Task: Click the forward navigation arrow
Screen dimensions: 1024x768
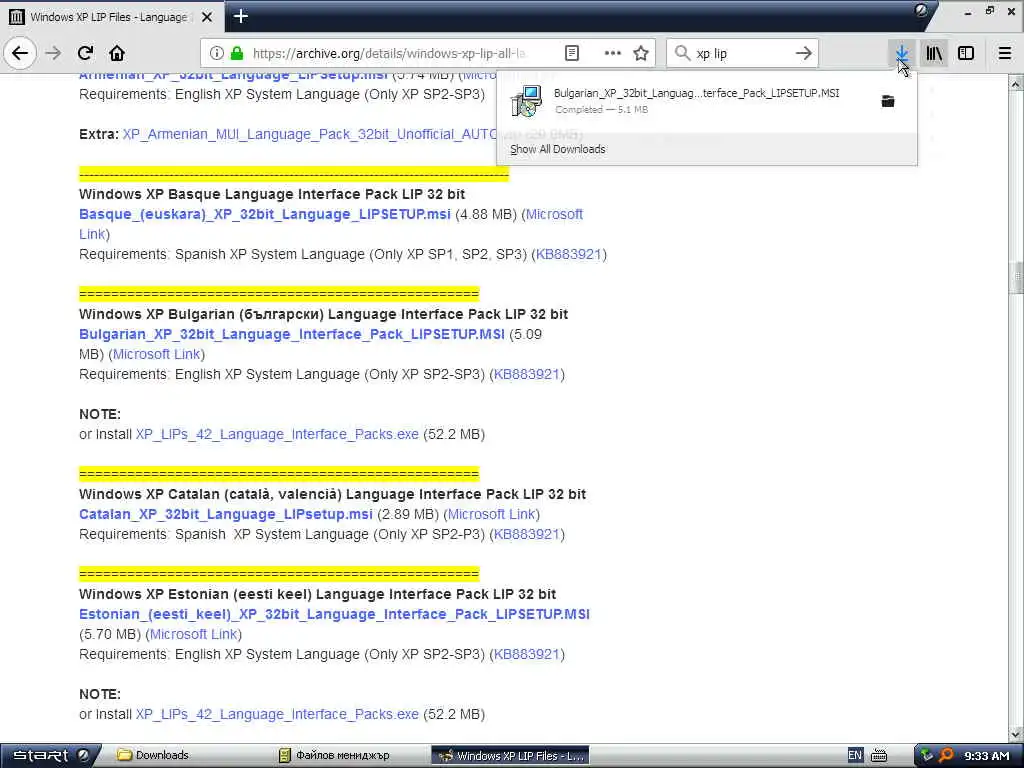Action: coord(54,53)
